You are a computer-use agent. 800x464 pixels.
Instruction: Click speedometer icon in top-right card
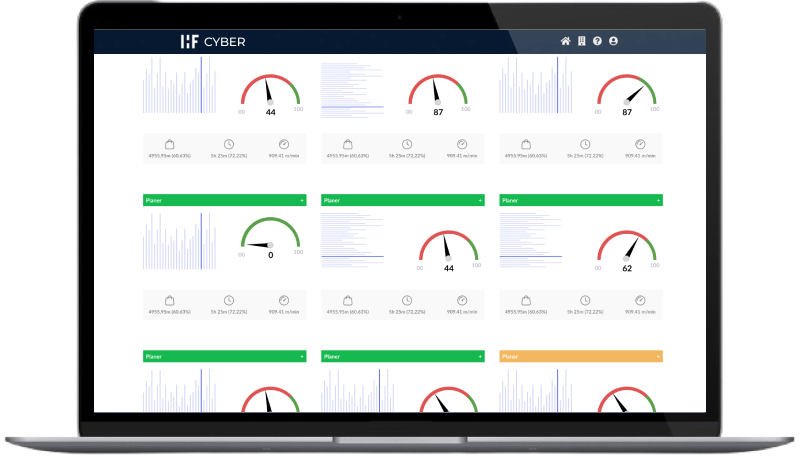click(640, 144)
